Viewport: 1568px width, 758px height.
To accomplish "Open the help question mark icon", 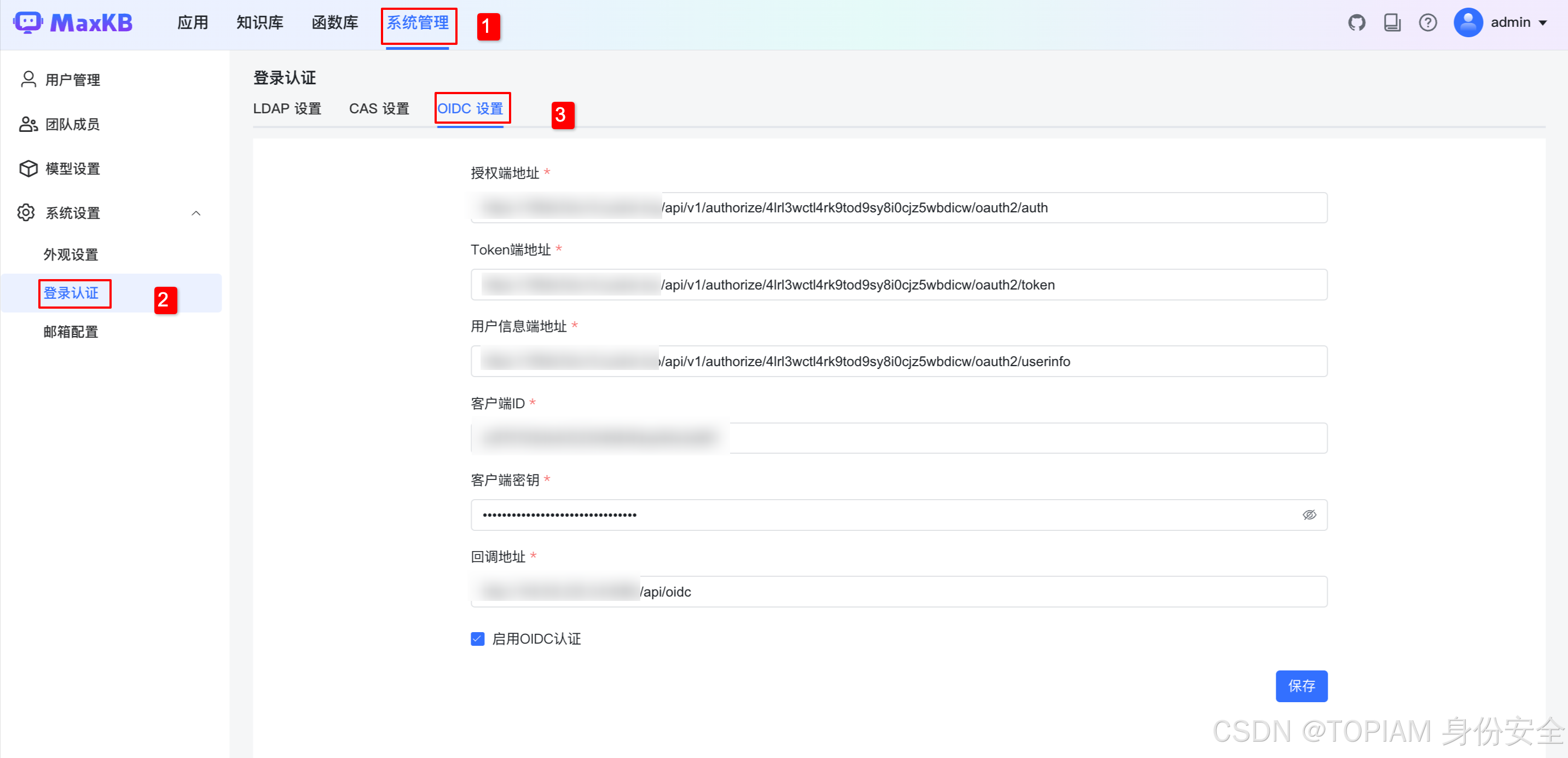I will click(1428, 22).
